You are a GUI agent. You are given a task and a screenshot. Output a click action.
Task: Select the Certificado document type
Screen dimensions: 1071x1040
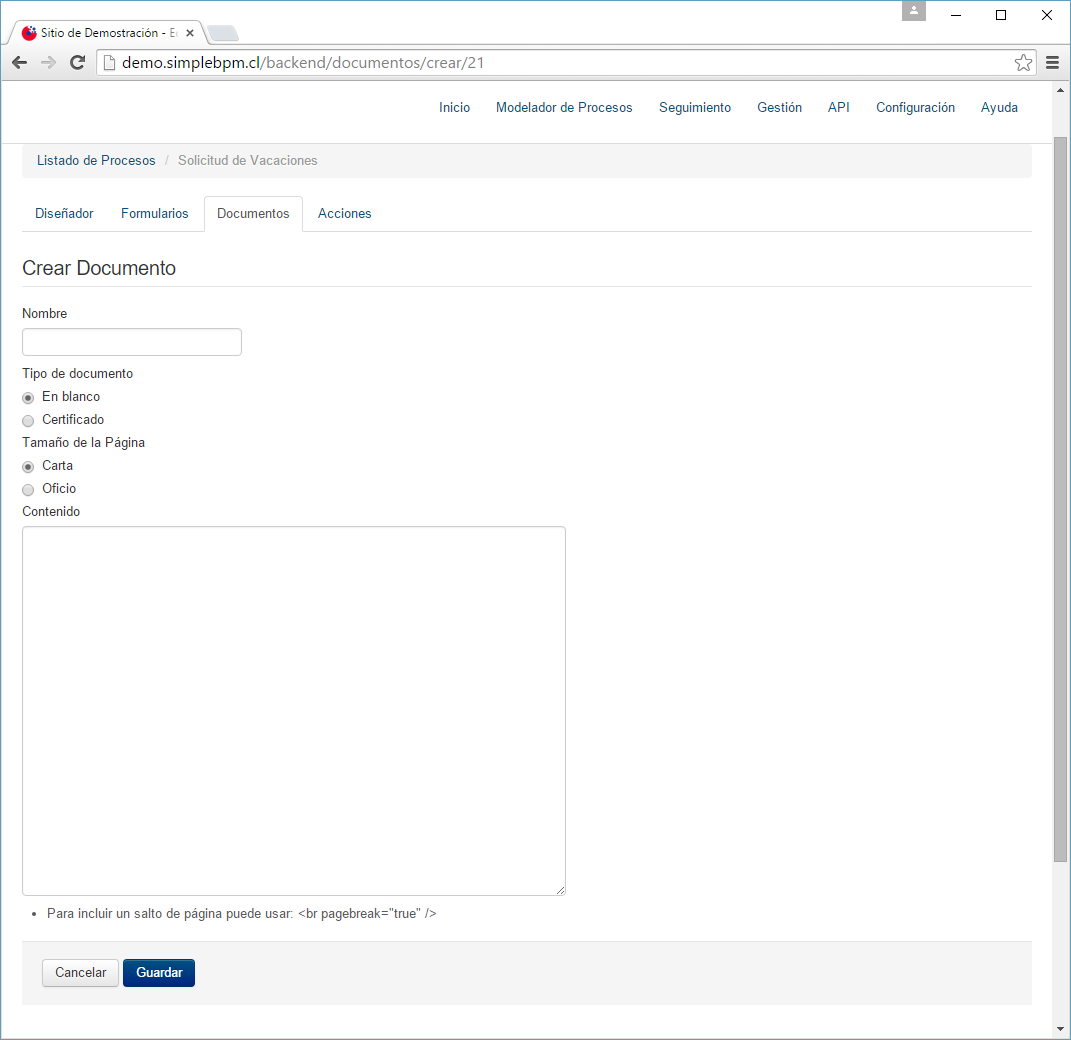28,421
